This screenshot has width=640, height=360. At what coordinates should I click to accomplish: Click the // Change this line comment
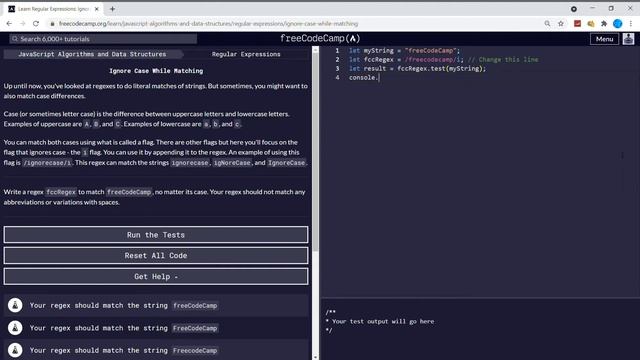coord(503,60)
